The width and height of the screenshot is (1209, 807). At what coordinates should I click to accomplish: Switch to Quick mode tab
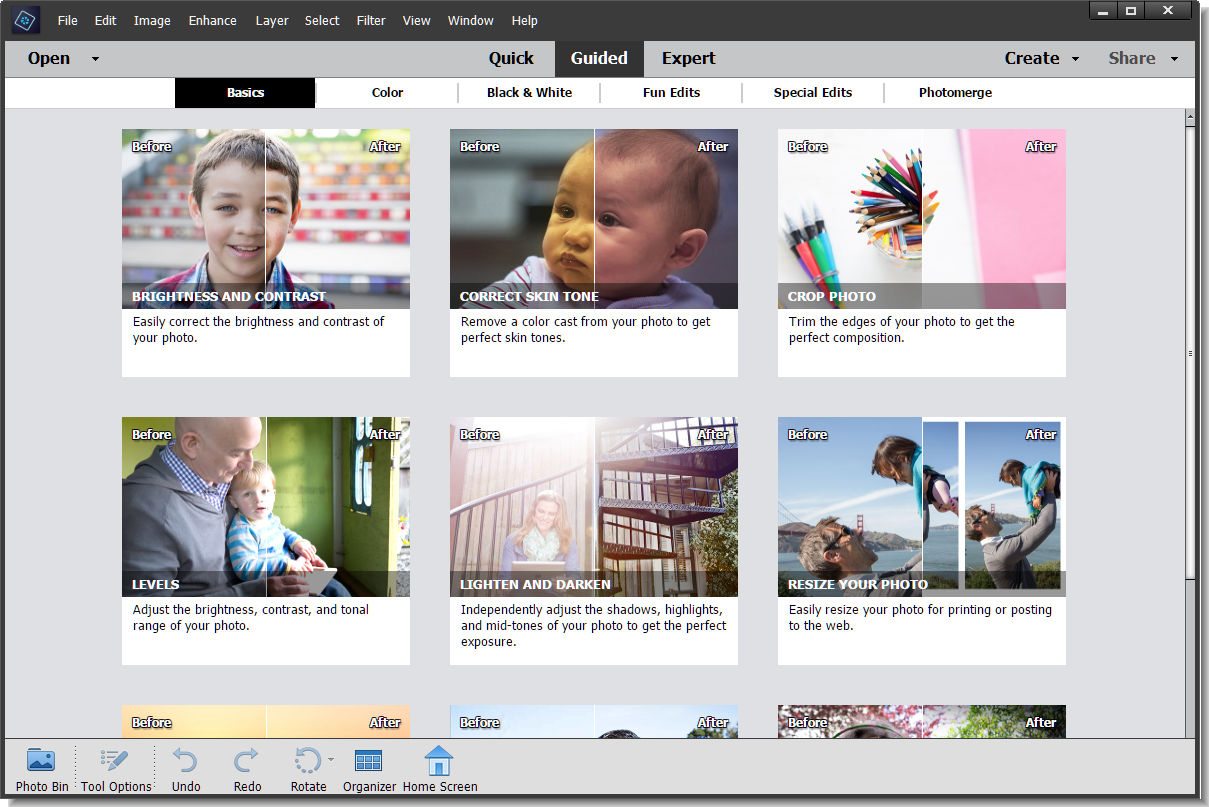click(x=511, y=58)
